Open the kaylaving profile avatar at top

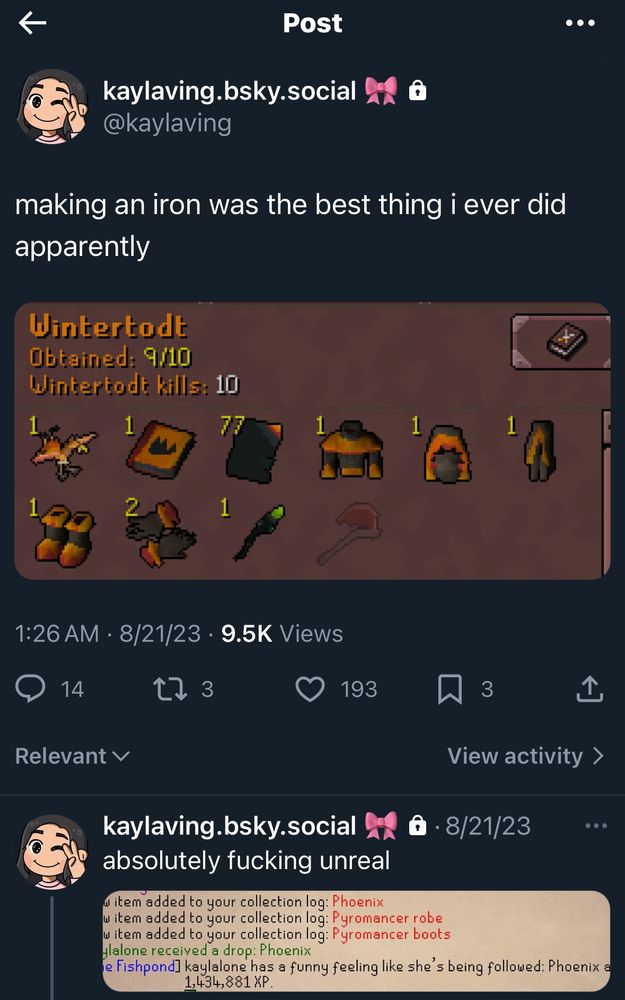click(52, 106)
